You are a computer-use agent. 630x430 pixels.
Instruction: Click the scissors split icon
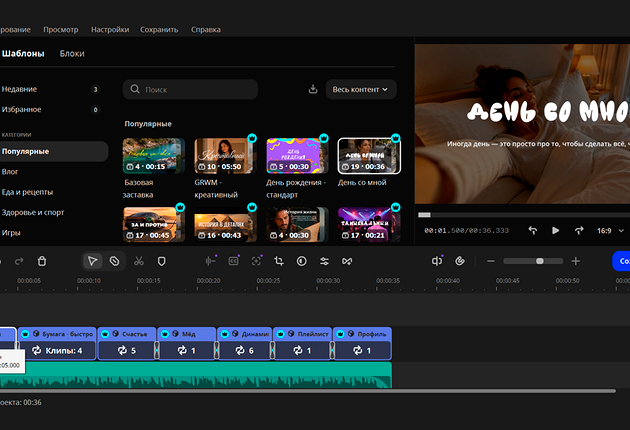point(139,261)
